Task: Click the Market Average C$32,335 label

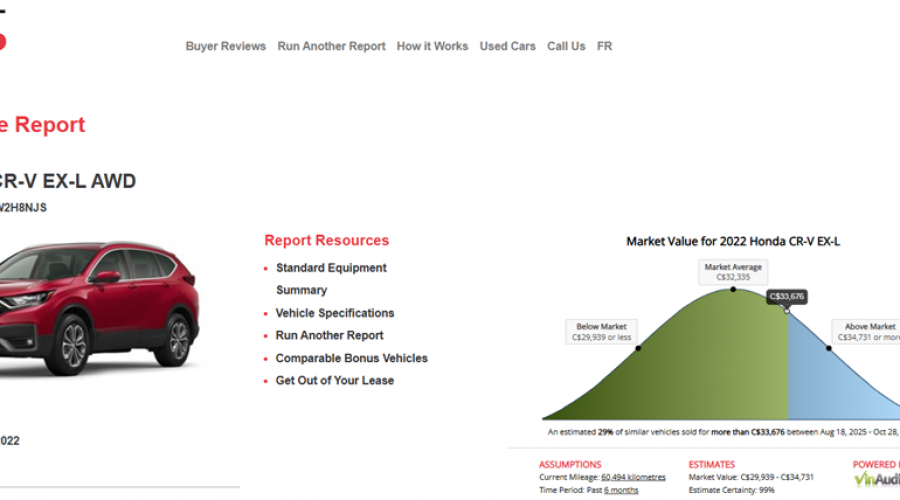Action: click(x=733, y=272)
